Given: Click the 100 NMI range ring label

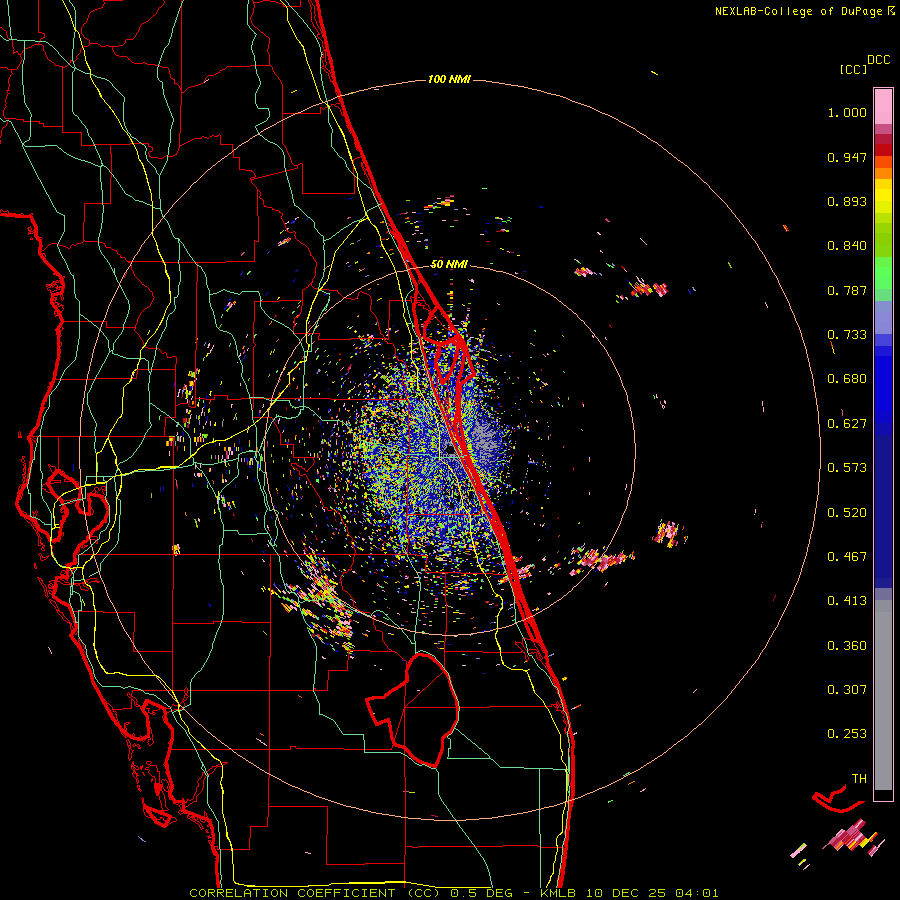Looking at the screenshot, I should click(449, 79).
